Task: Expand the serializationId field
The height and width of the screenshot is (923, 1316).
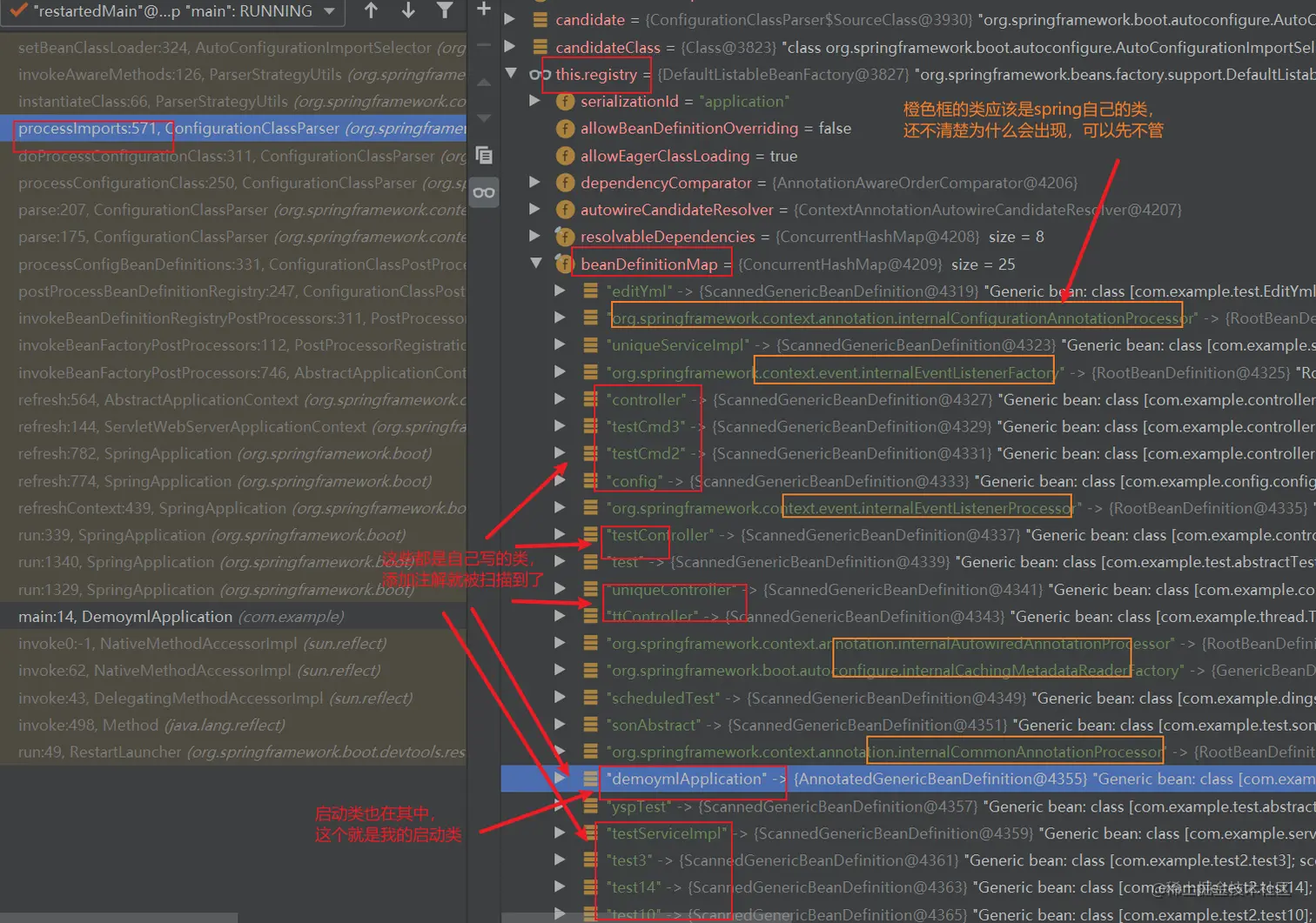Action: (536, 101)
